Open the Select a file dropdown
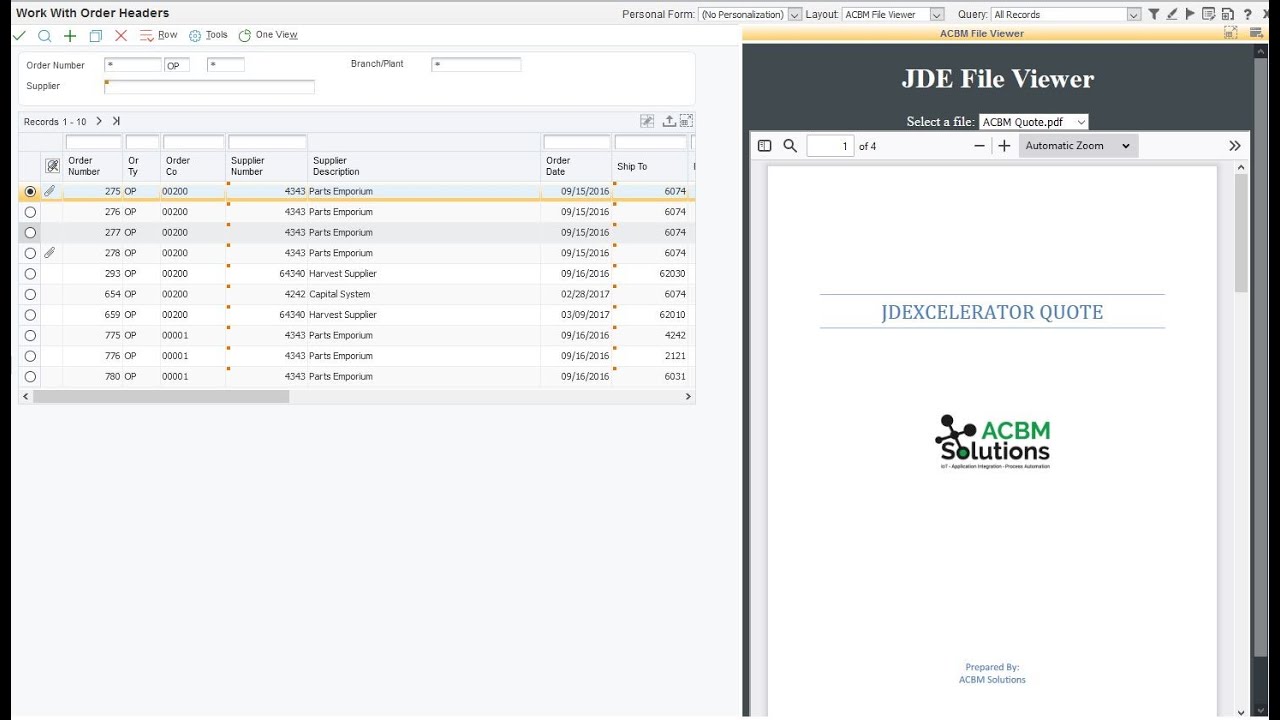Image resolution: width=1280 pixels, height=720 pixels. [1033, 122]
